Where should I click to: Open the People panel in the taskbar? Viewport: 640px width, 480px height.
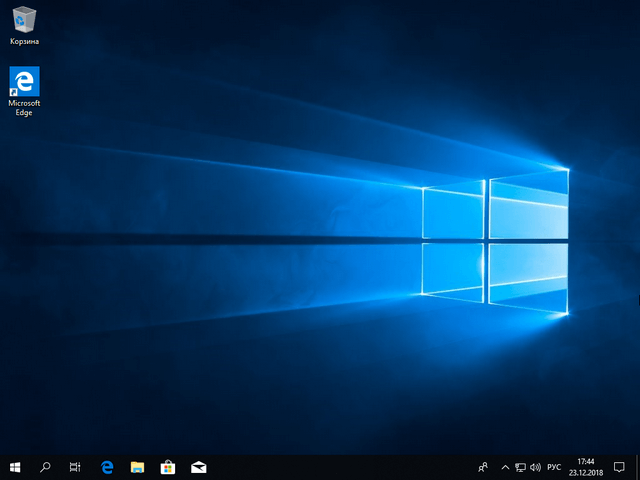coord(484,467)
